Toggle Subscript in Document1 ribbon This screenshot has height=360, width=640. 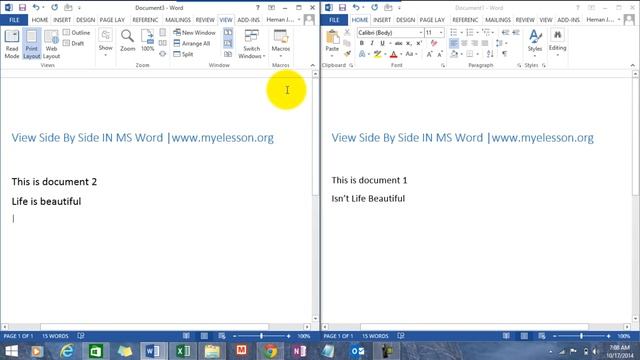click(409, 43)
